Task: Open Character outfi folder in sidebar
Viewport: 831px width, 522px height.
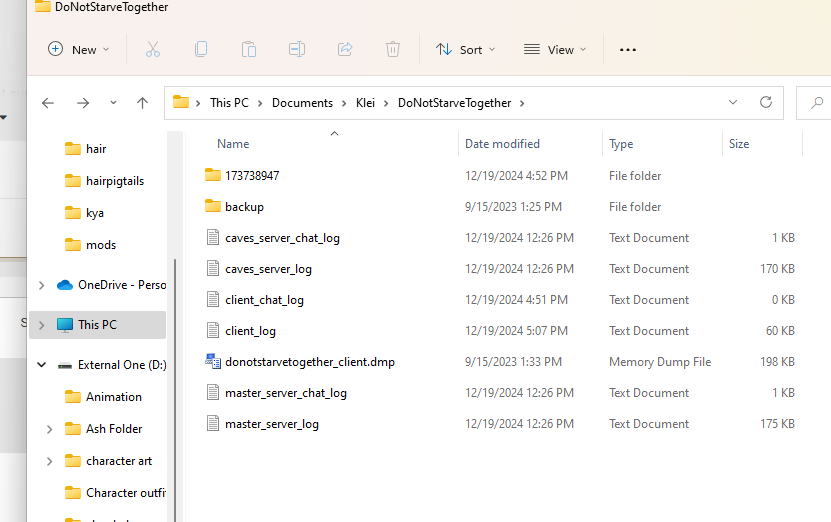Action: click(126, 492)
